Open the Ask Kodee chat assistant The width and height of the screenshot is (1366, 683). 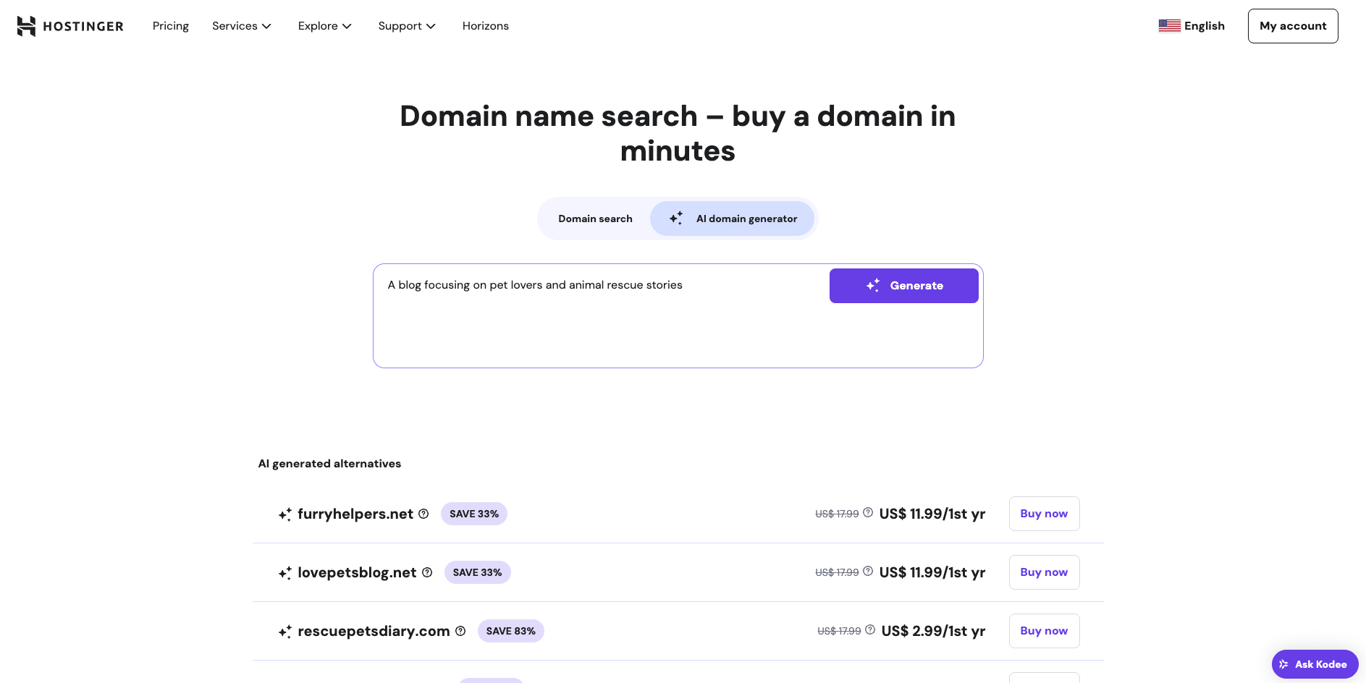pos(1314,664)
